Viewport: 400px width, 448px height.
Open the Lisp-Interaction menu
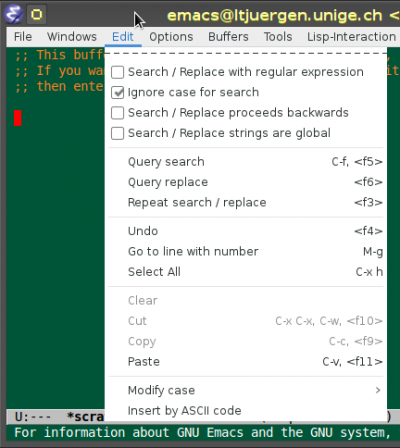coord(351,37)
